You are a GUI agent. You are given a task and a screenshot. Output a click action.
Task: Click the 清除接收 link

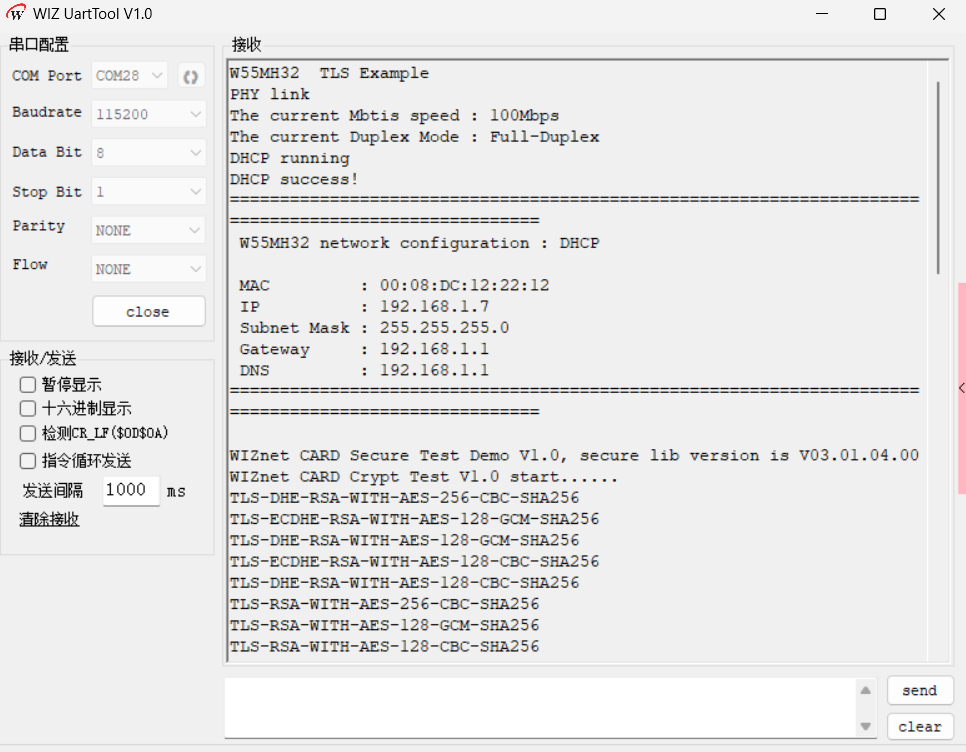49,519
